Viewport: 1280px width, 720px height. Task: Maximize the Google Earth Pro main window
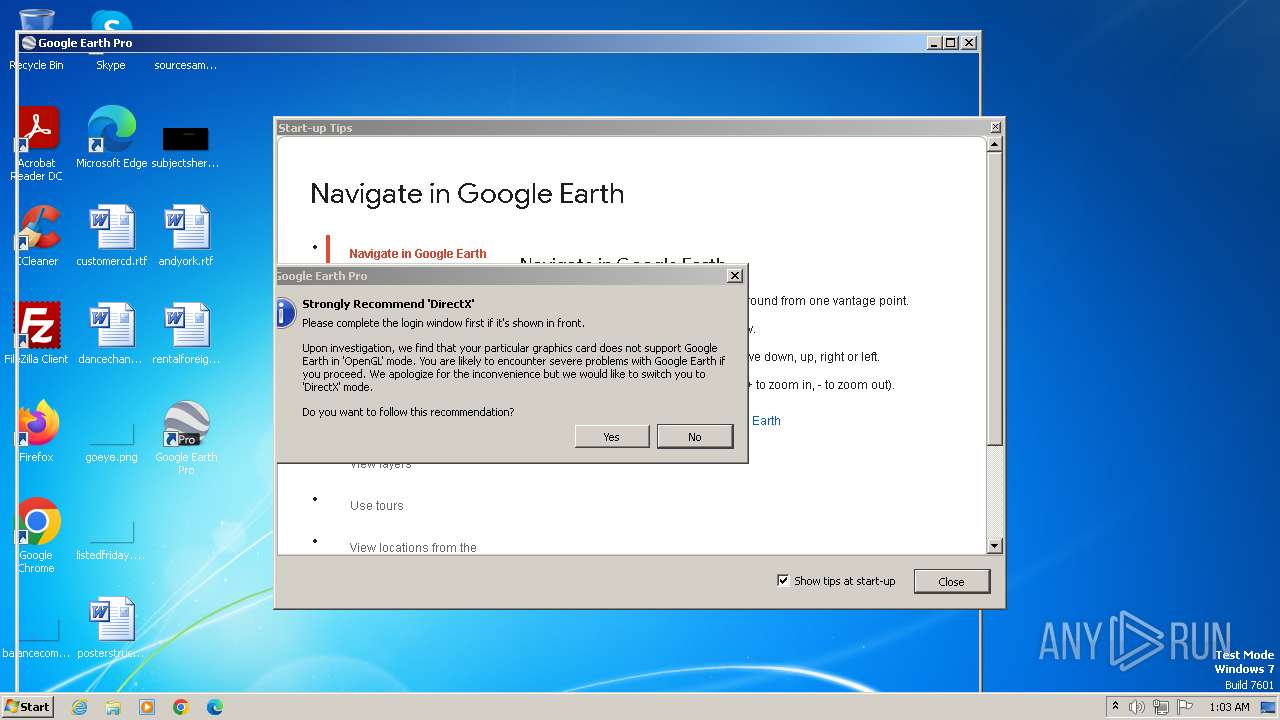pyautogui.click(x=950, y=43)
